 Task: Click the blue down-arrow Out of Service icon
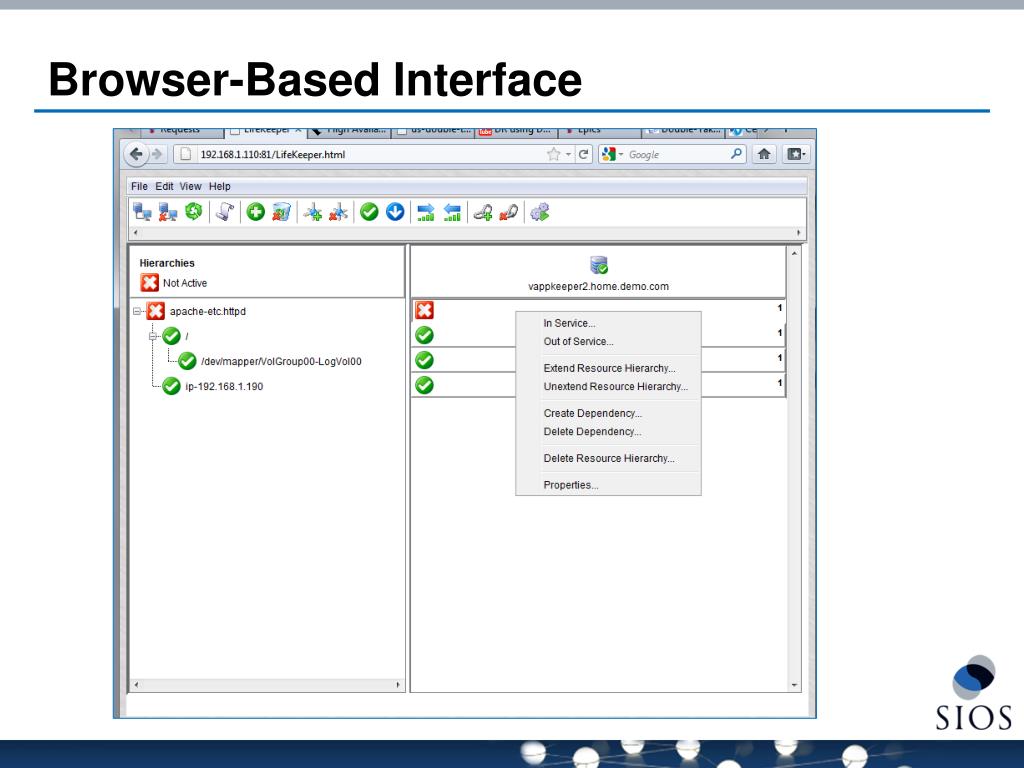click(x=394, y=211)
